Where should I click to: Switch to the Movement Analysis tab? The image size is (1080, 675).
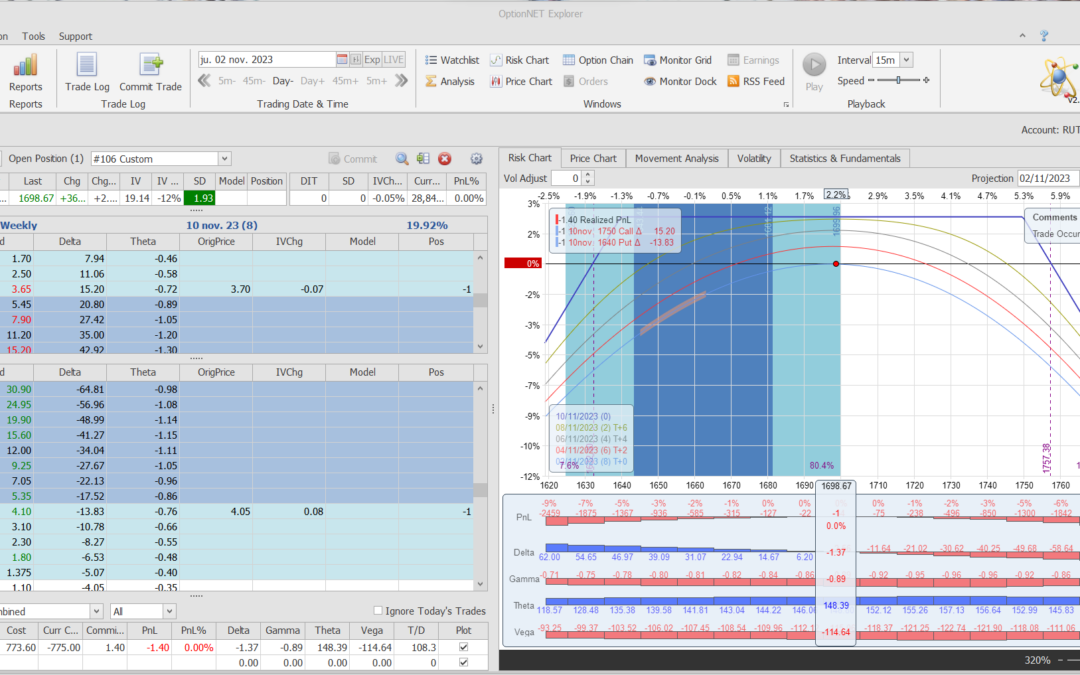click(676, 158)
